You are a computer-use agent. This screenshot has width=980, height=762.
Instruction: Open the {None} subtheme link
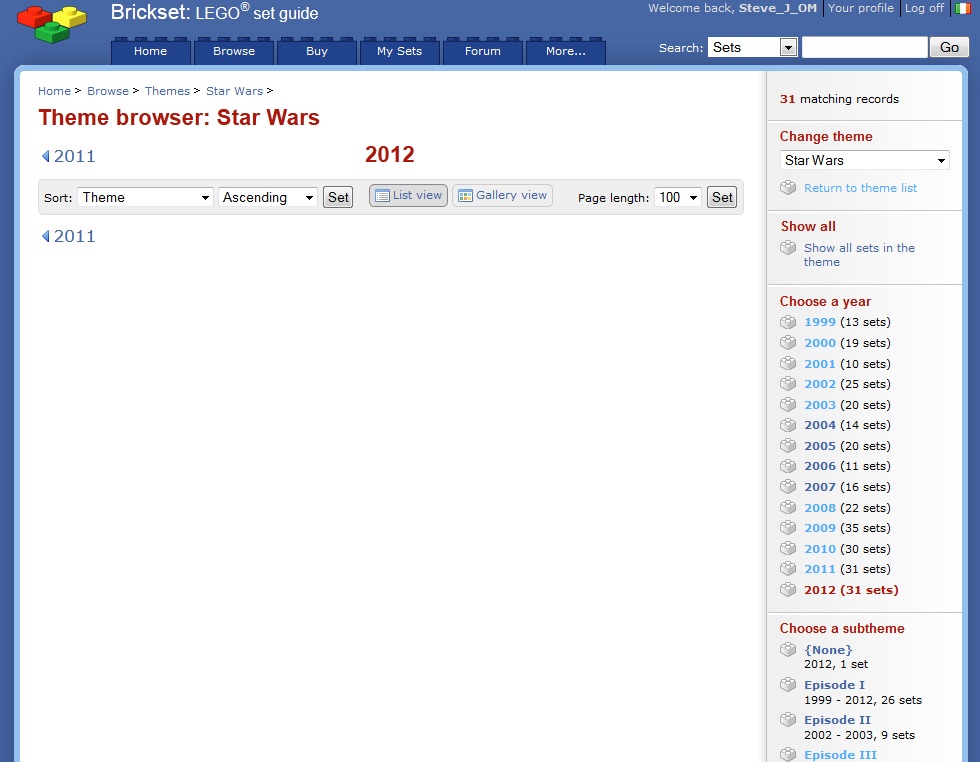828,650
